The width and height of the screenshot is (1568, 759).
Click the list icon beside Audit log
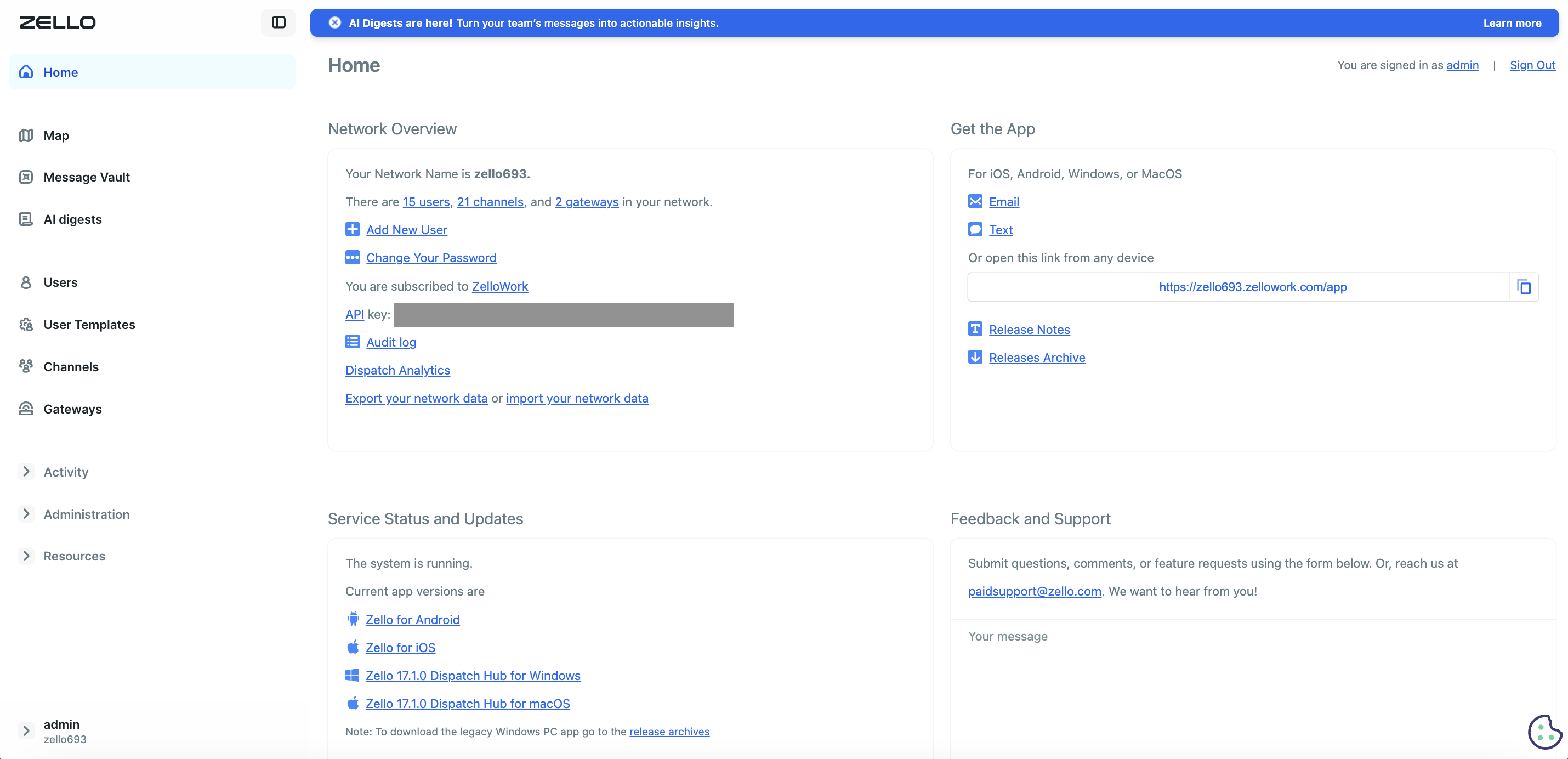[353, 342]
